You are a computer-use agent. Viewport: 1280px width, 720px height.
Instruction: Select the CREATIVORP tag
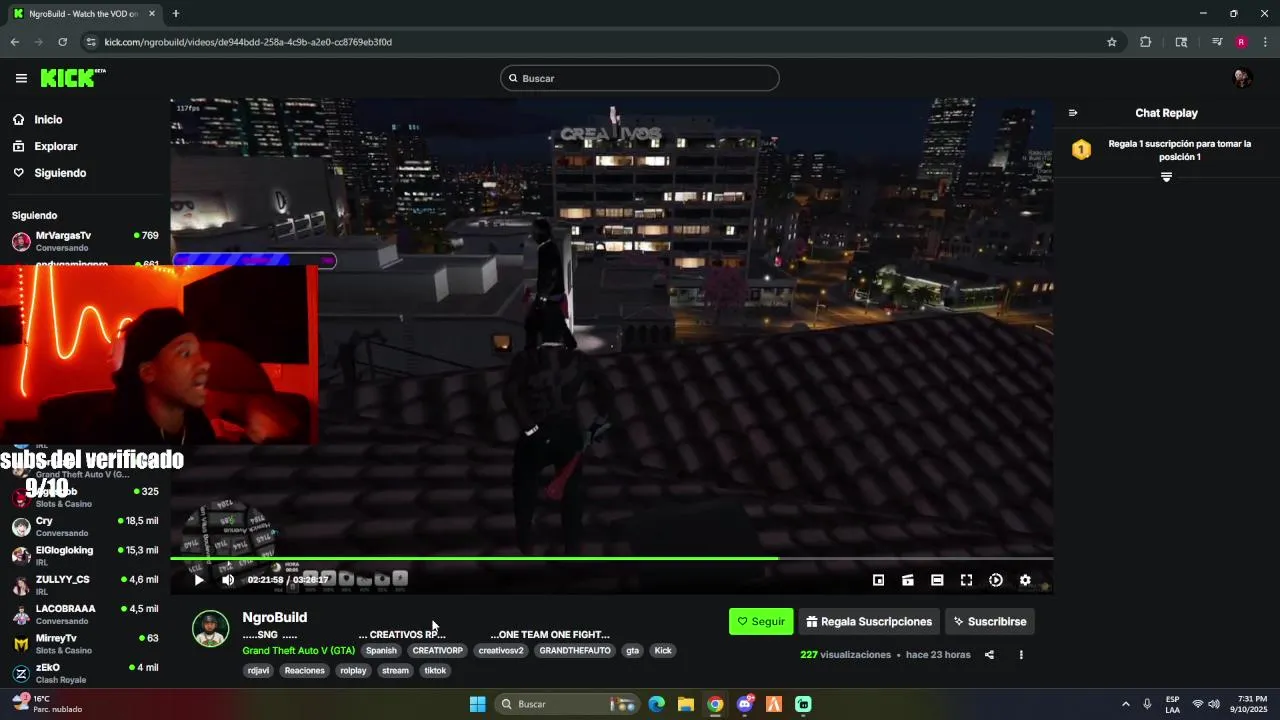438,650
